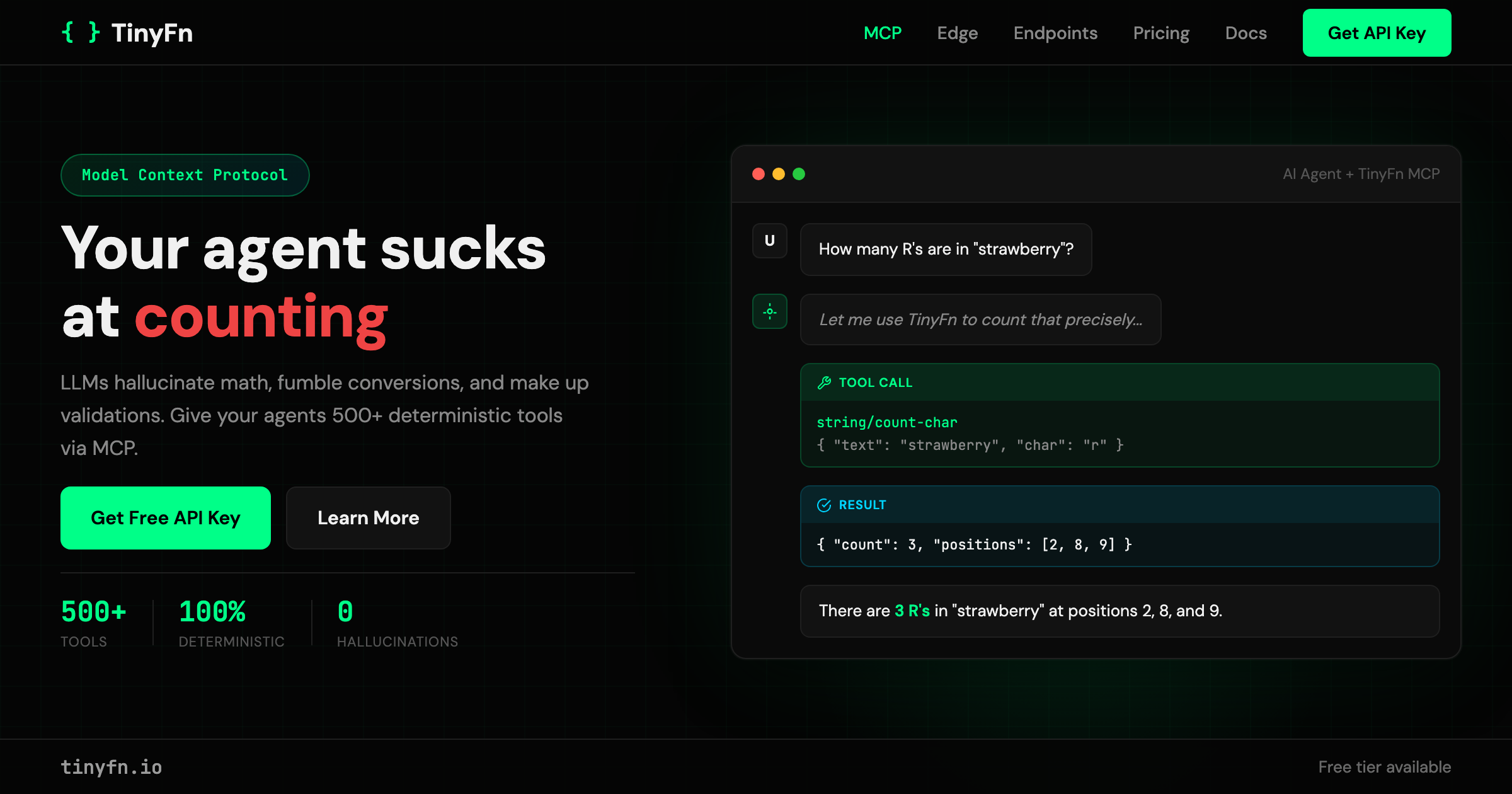
Task: Go to the Edge nav page
Action: pos(957,33)
